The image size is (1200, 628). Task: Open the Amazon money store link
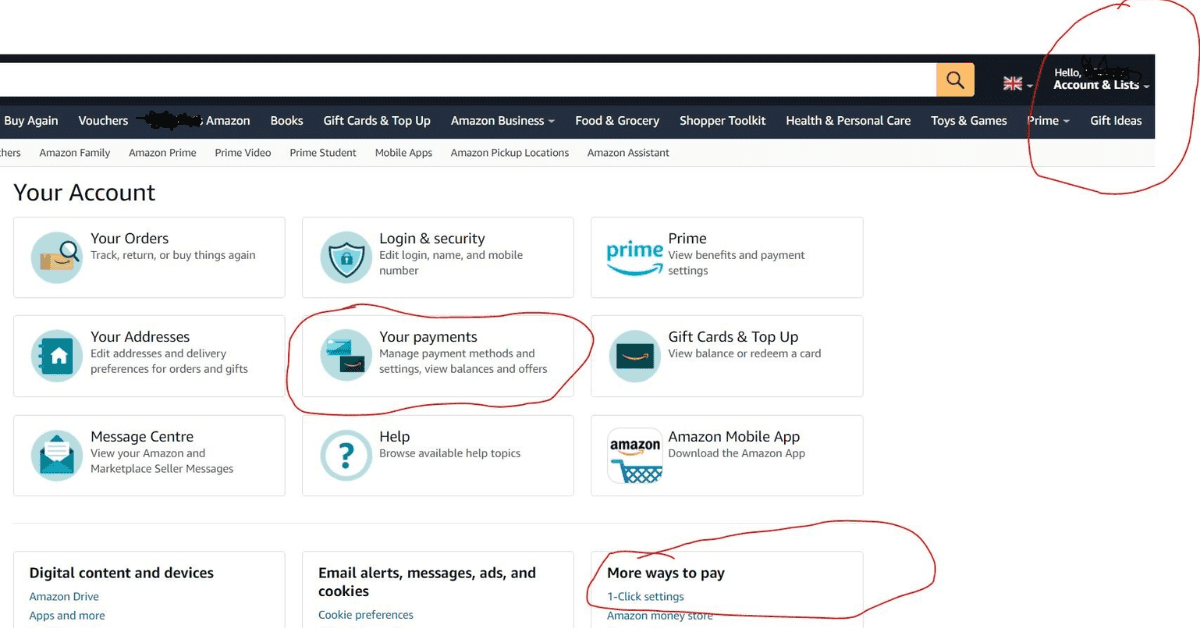tap(660, 616)
